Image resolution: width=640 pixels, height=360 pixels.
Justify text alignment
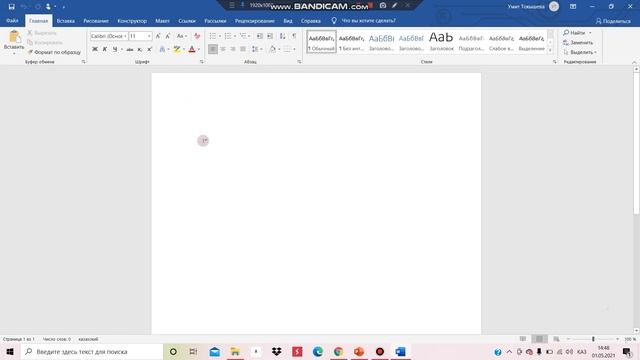(x=243, y=49)
